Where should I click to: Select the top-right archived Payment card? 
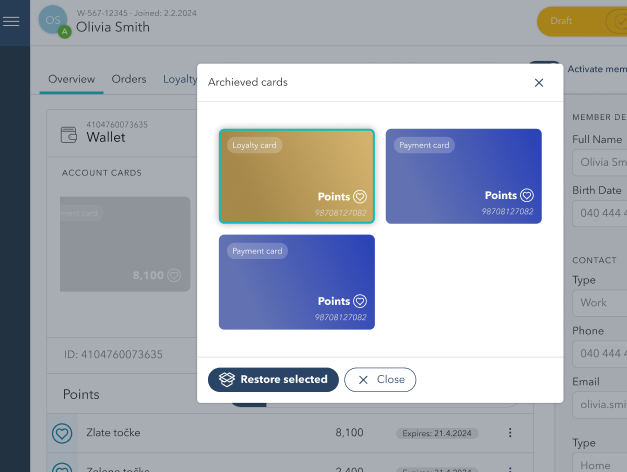[x=463, y=176]
